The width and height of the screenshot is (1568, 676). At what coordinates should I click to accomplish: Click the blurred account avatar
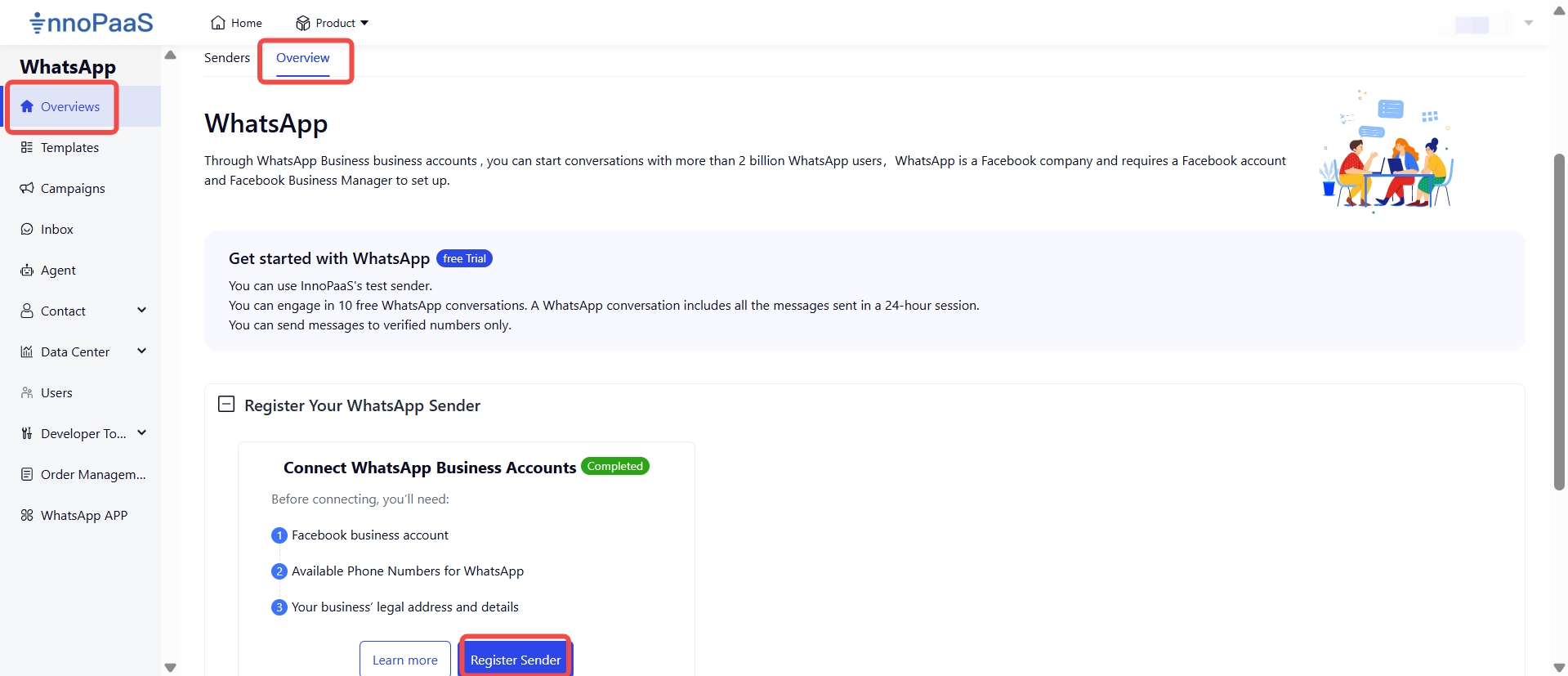pyautogui.click(x=1472, y=25)
